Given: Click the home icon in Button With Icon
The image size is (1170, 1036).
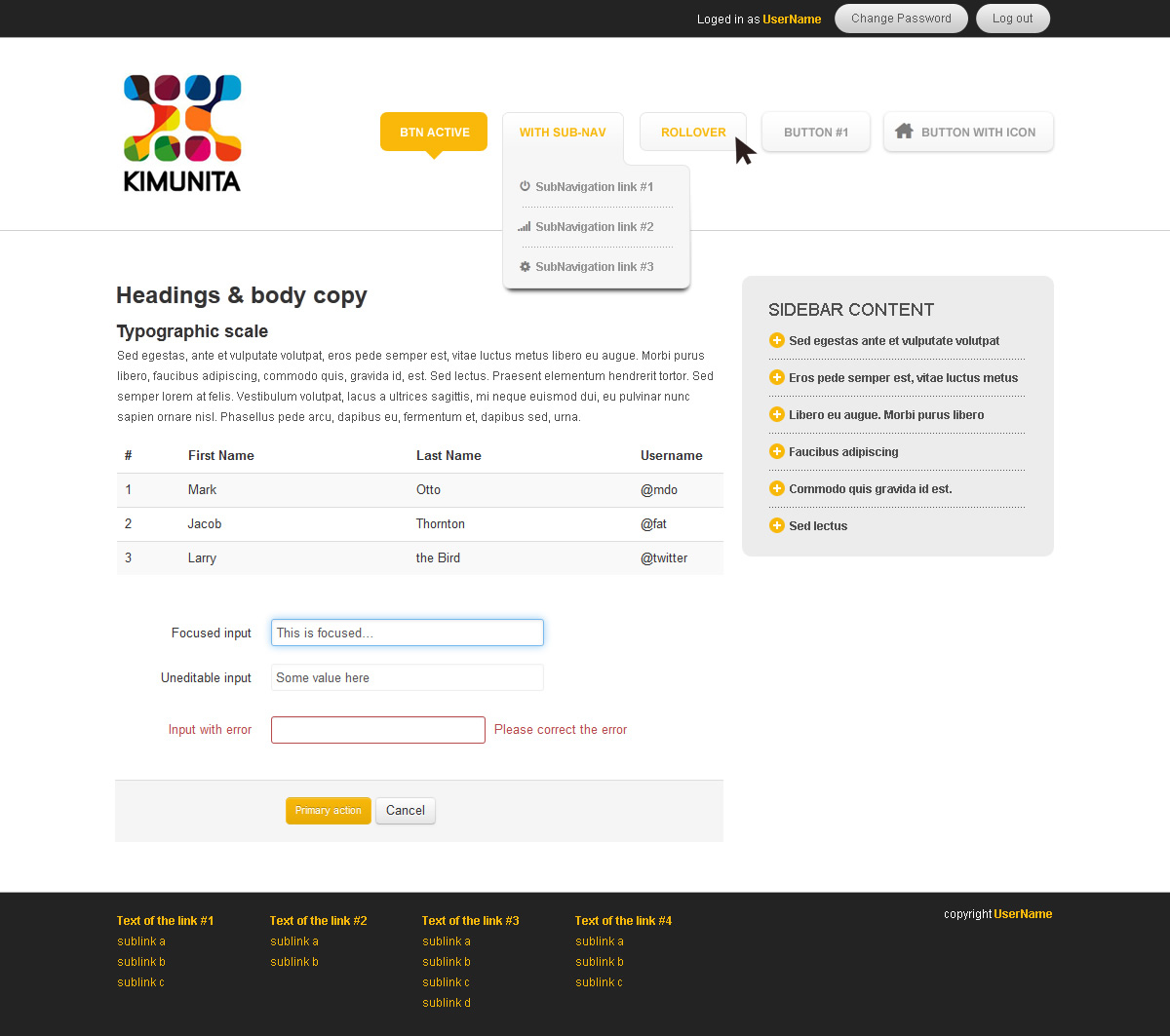Looking at the screenshot, I should click(904, 132).
